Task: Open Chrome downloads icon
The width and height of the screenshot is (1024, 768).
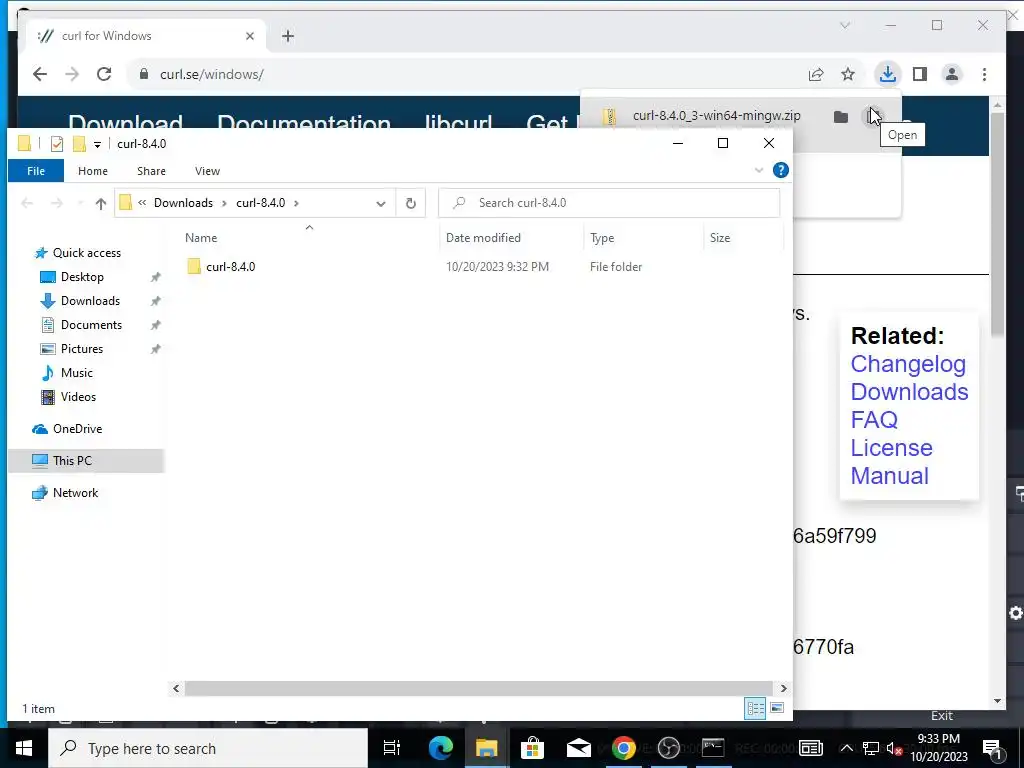Action: point(888,74)
